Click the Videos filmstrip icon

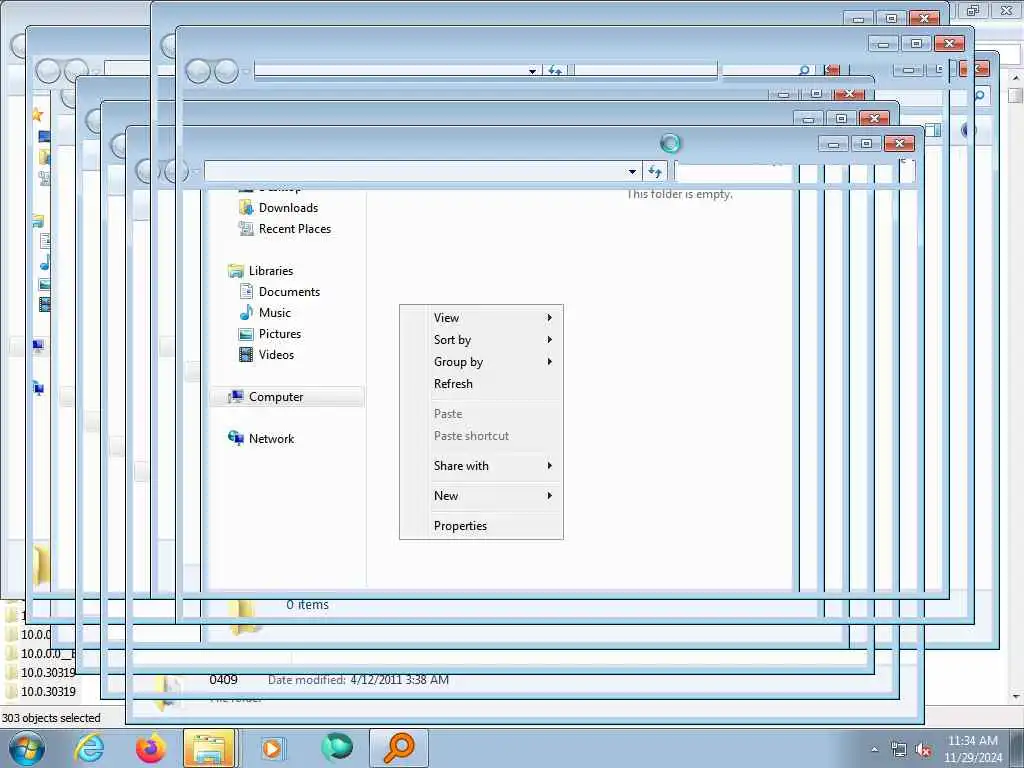pos(246,355)
